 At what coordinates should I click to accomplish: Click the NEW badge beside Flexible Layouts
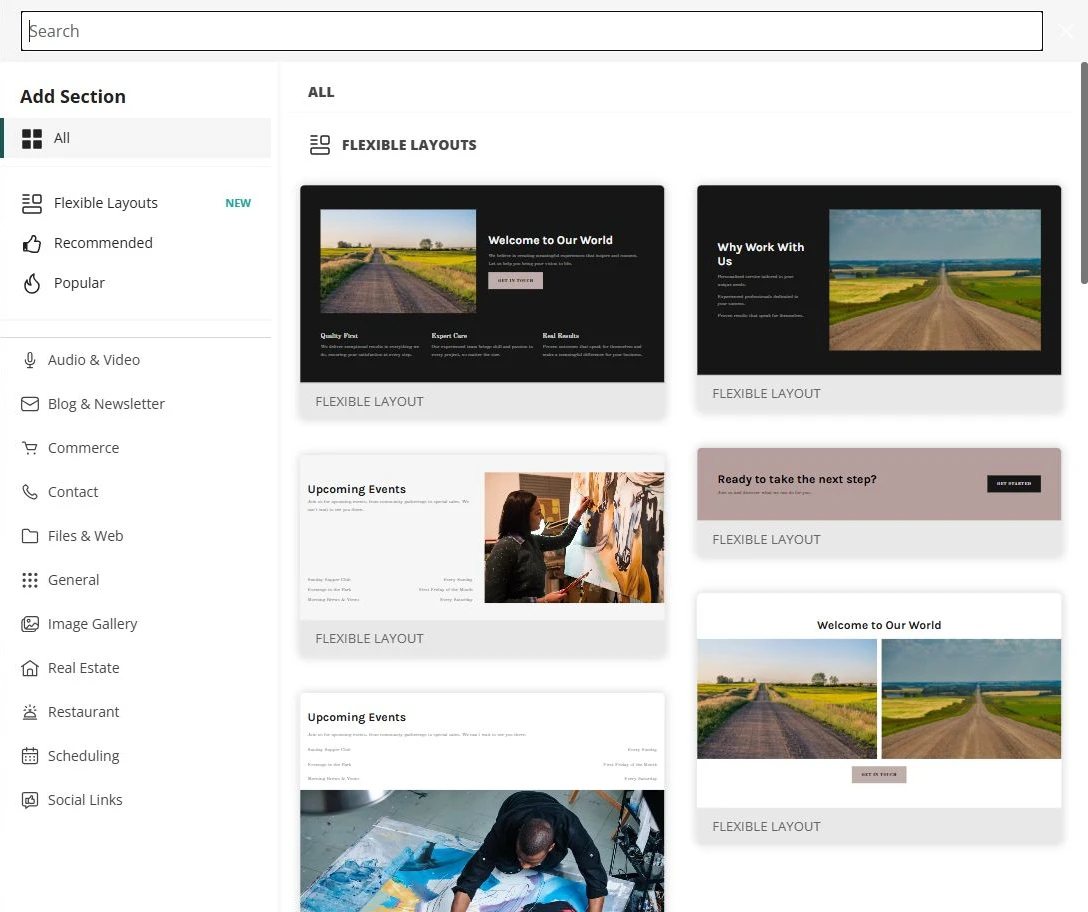(238, 203)
